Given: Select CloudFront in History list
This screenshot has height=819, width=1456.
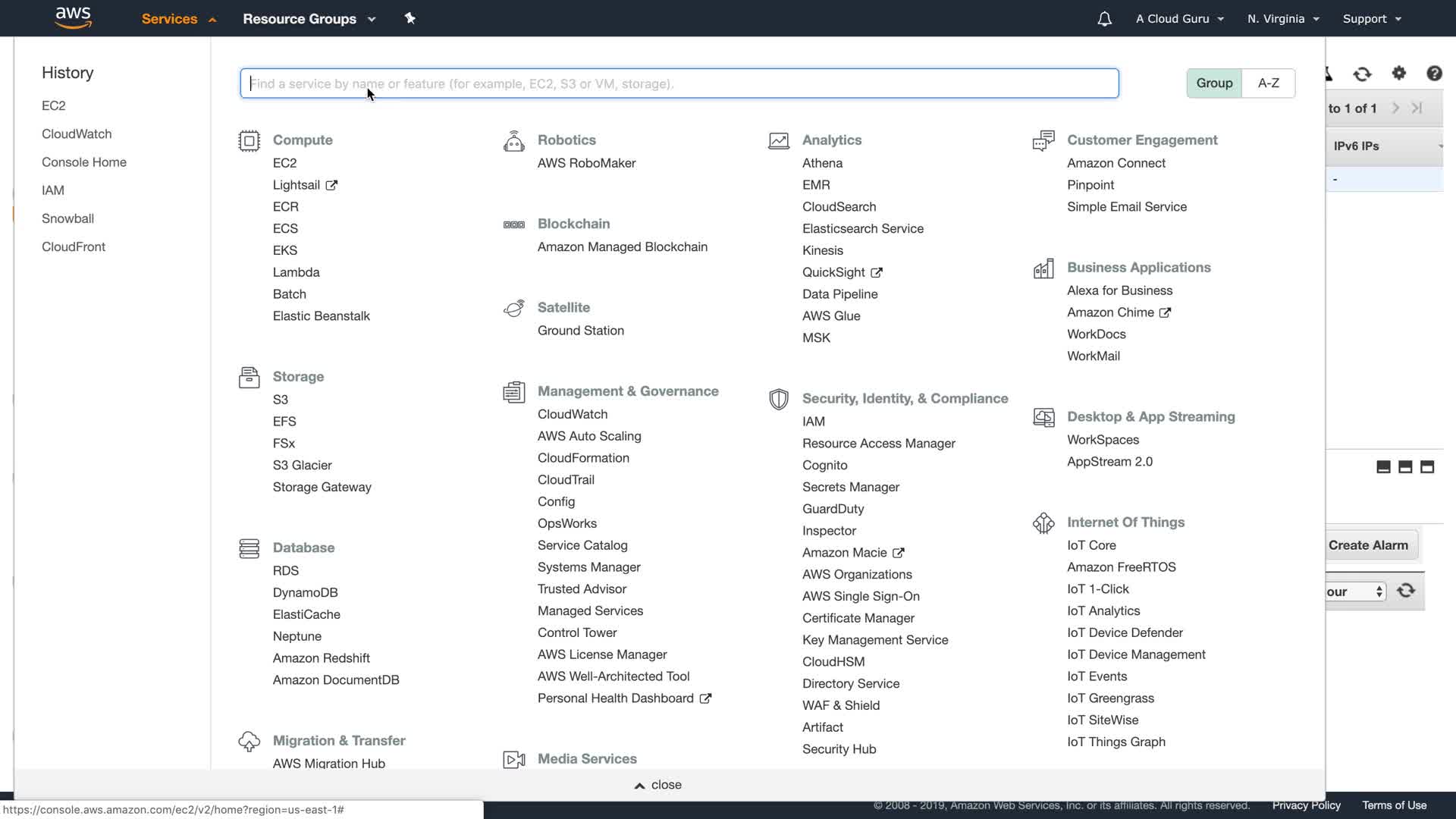Looking at the screenshot, I should click(x=74, y=246).
